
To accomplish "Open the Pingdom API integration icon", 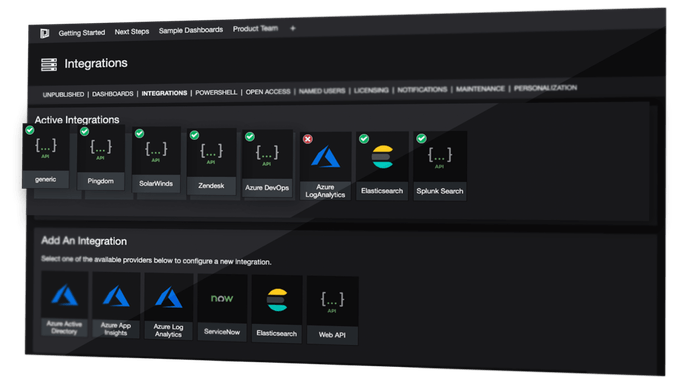I will click(x=100, y=150).
